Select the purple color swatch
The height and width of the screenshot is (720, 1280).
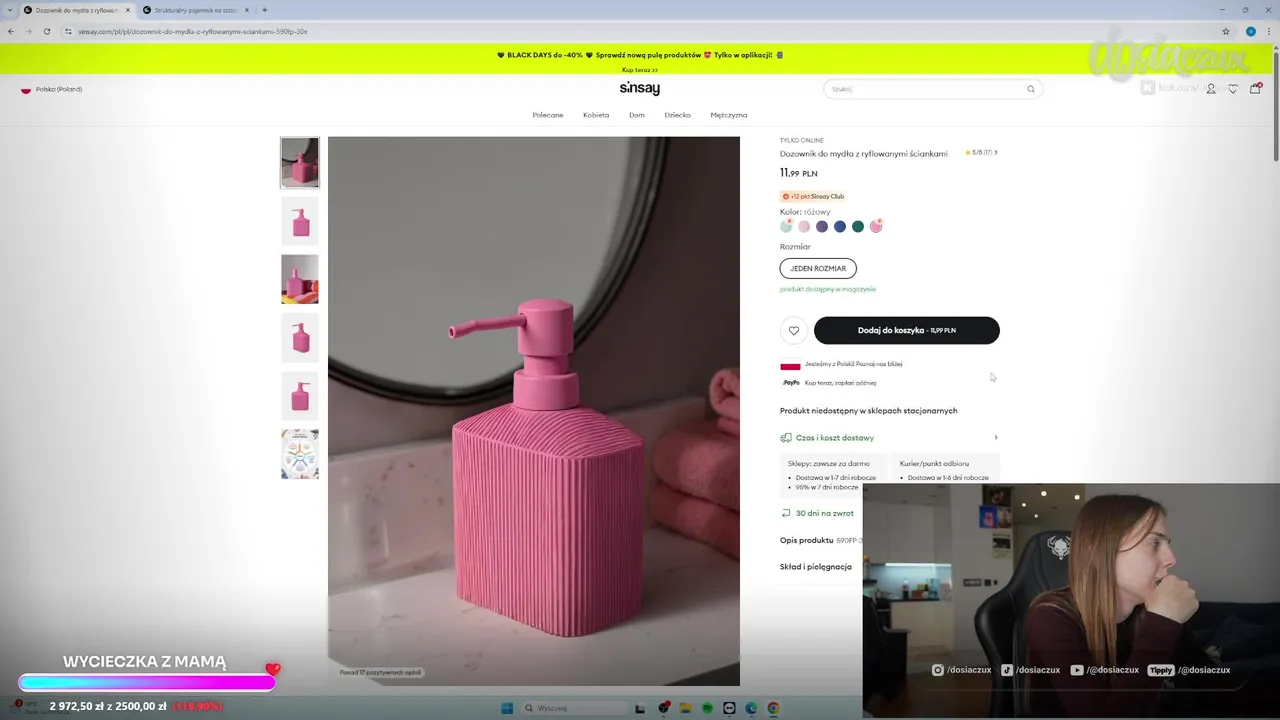click(822, 227)
